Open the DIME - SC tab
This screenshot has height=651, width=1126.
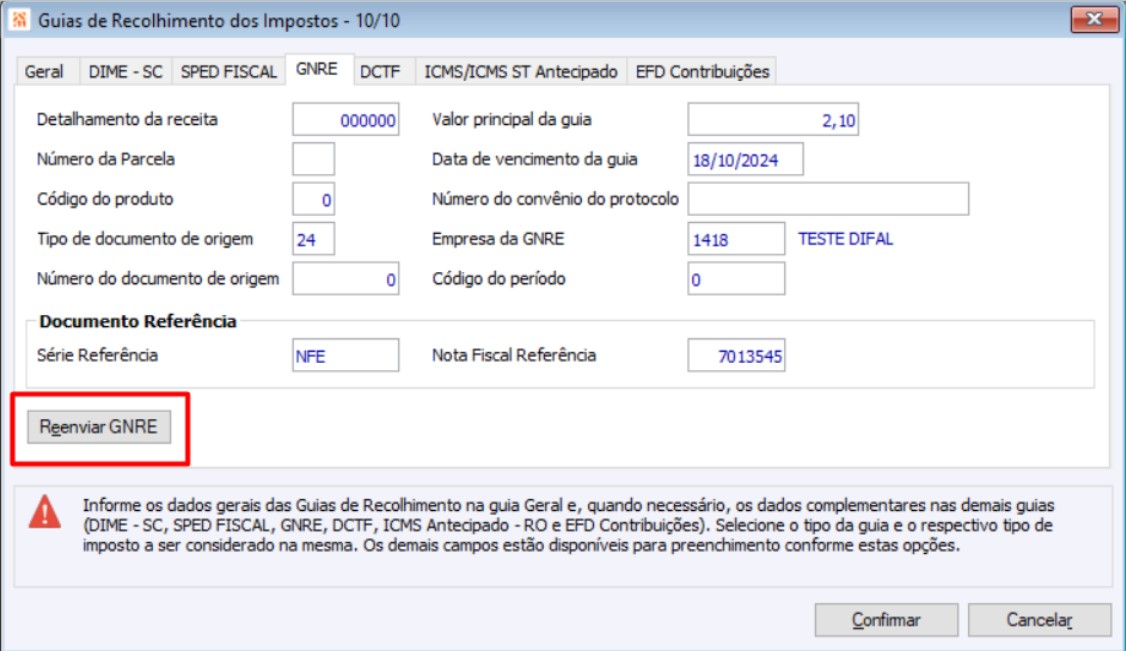click(x=125, y=72)
